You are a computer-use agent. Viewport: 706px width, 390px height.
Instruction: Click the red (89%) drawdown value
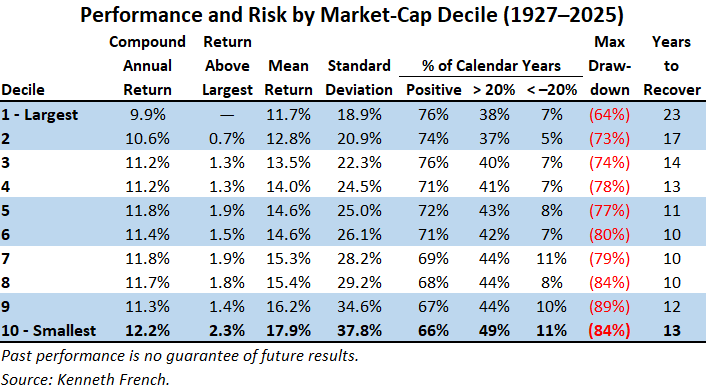pos(609,307)
